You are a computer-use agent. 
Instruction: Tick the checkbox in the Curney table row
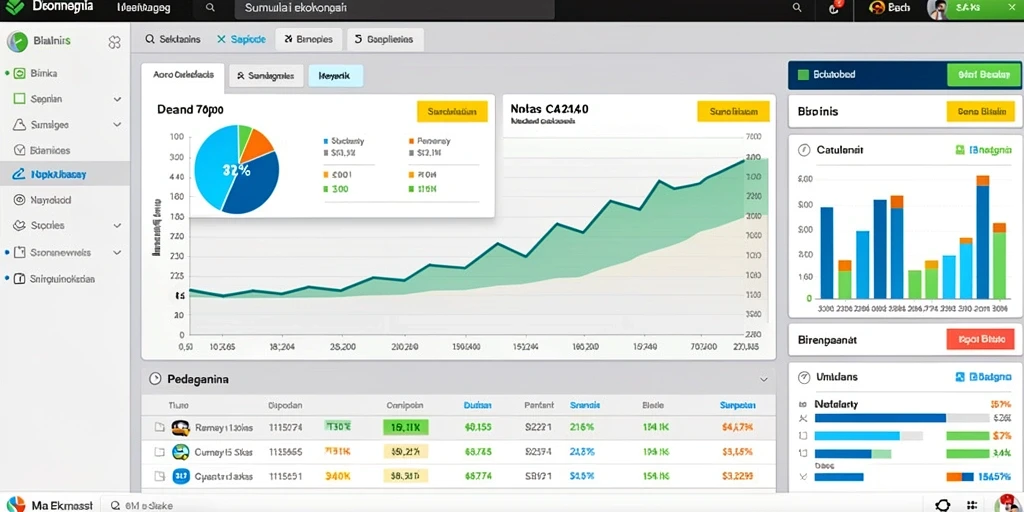tap(159, 452)
